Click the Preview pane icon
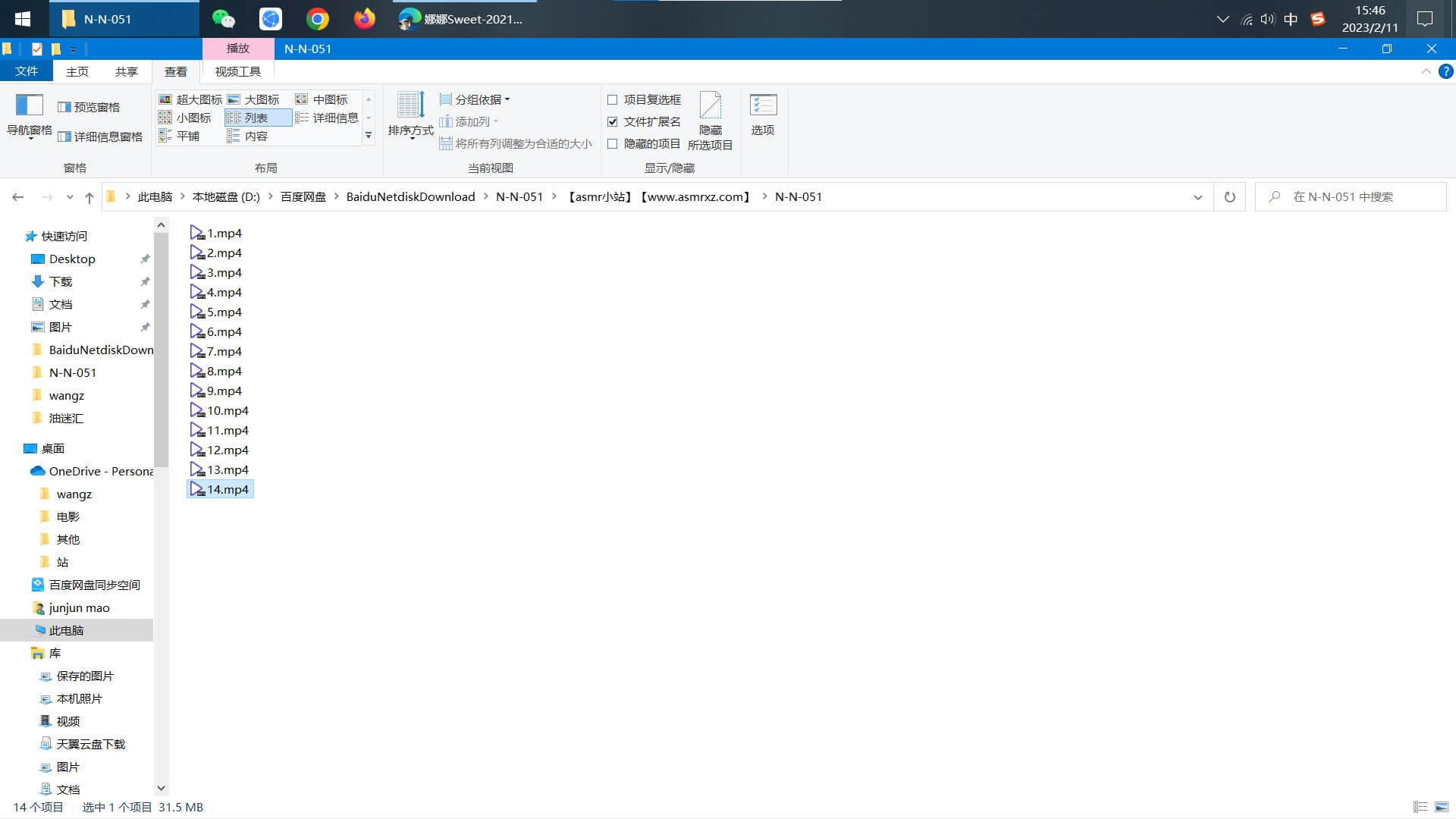The image size is (1456, 819). click(x=64, y=107)
